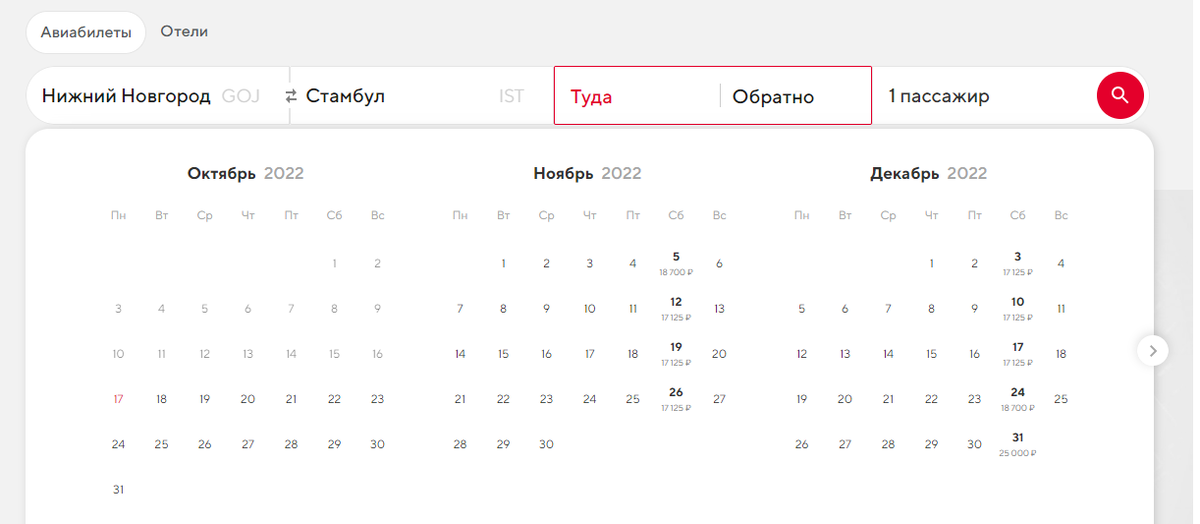Image resolution: width=1200 pixels, height=524 pixels.
Task: Select December 3 priced 17 125 ₽
Action: [1017, 263]
